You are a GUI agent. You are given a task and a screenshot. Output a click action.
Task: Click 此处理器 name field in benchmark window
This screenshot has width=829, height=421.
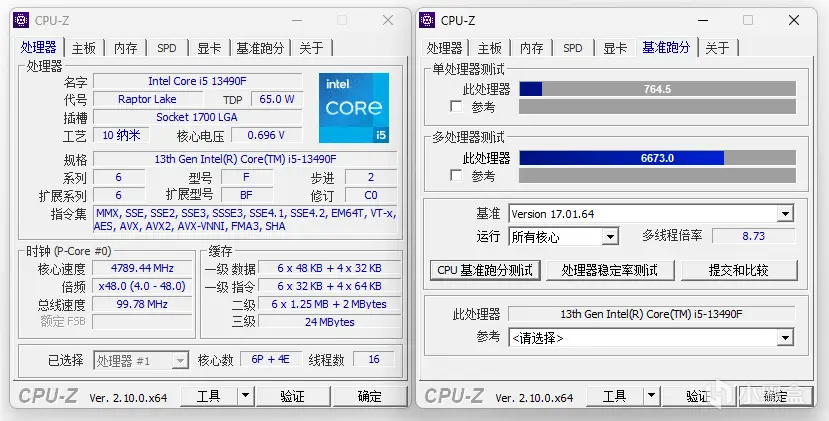coord(651,314)
